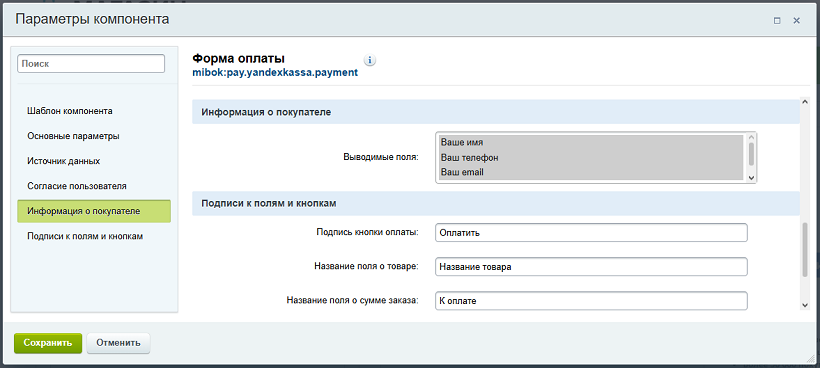Image resolution: width=820 pixels, height=368 pixels.
Task: Select Информация о покупателе sidebar item
Action: coord(94,211)
